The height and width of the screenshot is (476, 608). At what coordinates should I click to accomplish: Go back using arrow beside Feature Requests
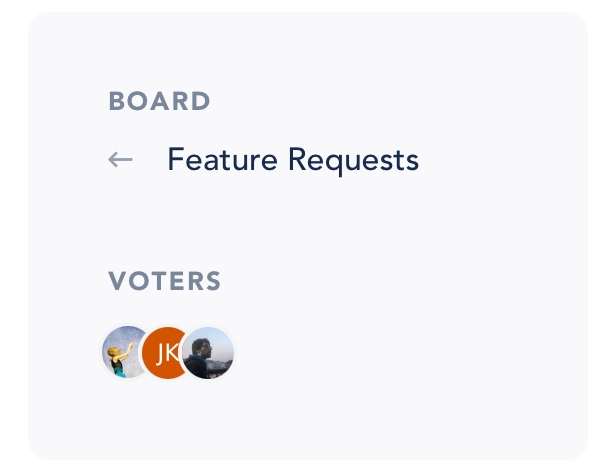(x=120, y=159)
